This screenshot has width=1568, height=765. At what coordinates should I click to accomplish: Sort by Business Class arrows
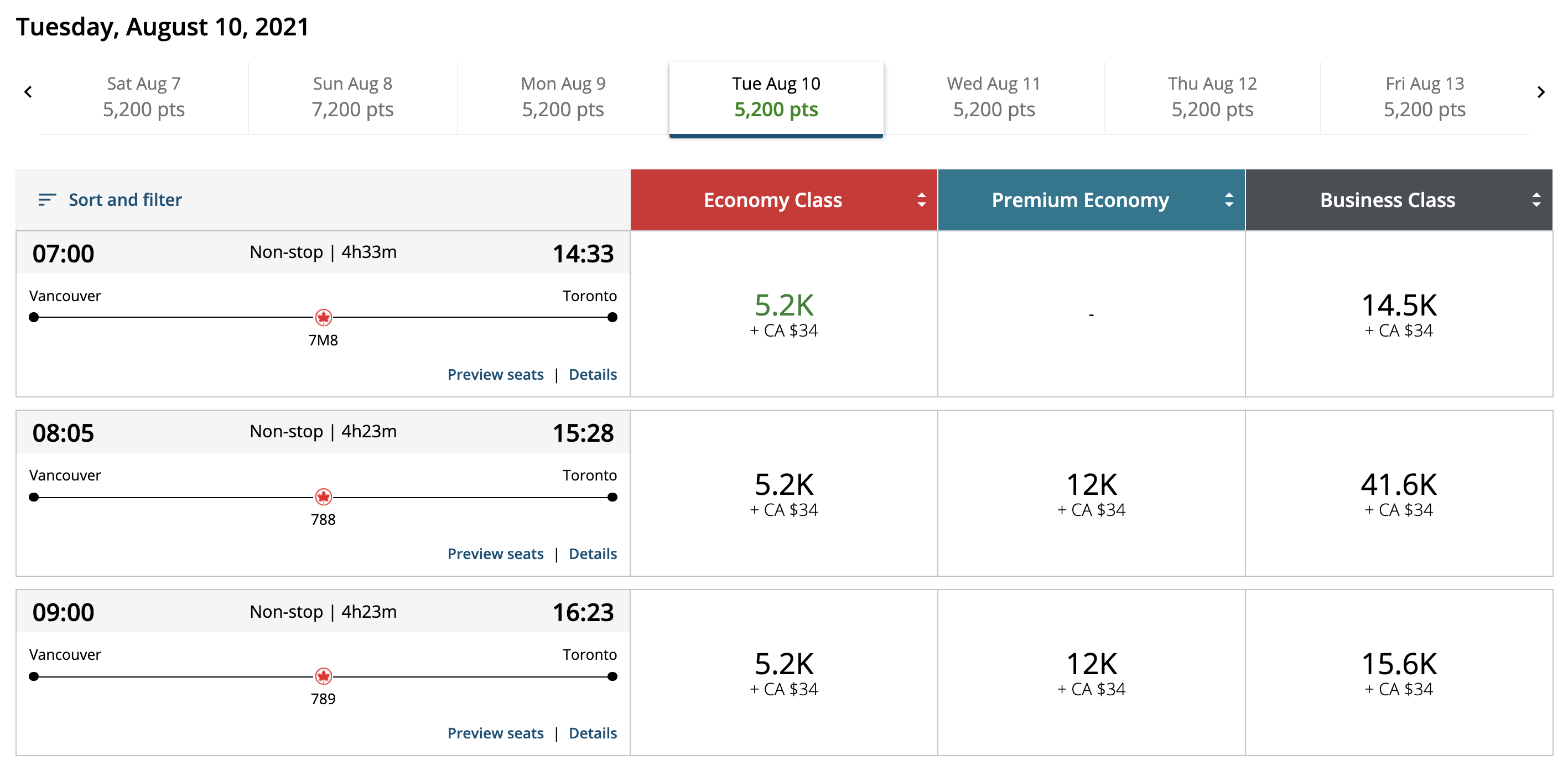(x=1536, y=200)
